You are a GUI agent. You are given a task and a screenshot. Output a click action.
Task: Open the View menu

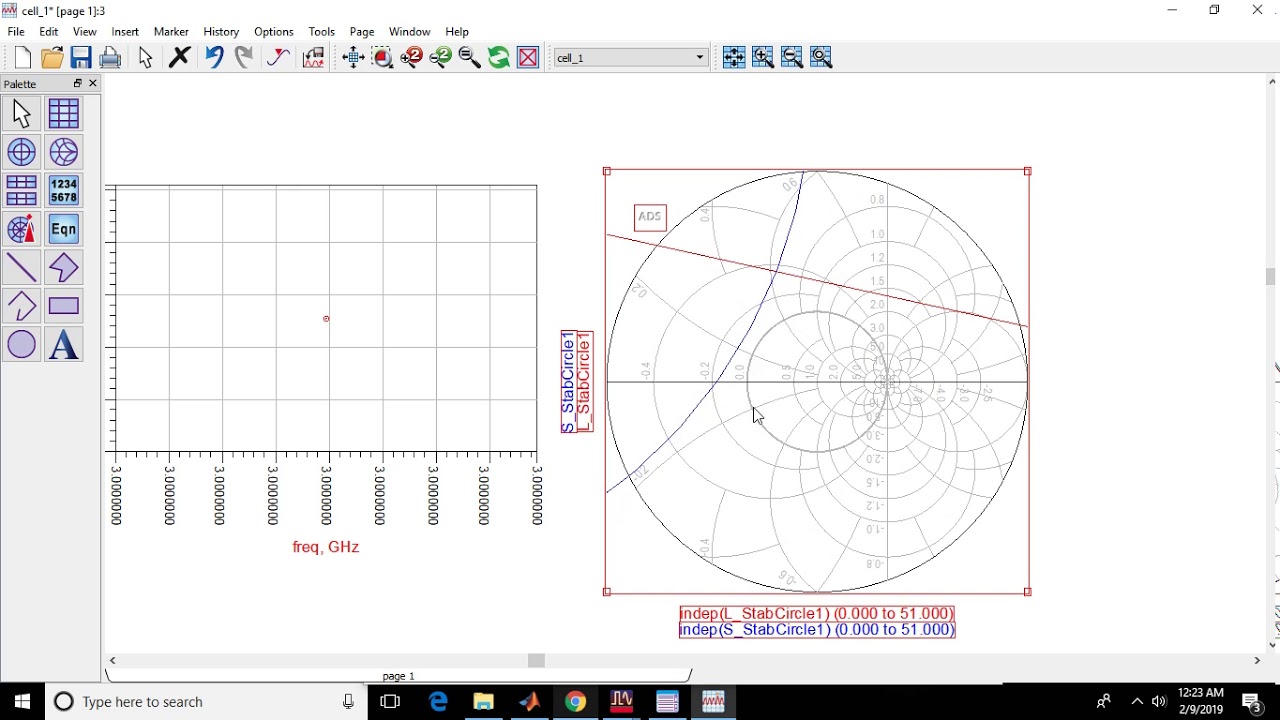tap(85, 32)
